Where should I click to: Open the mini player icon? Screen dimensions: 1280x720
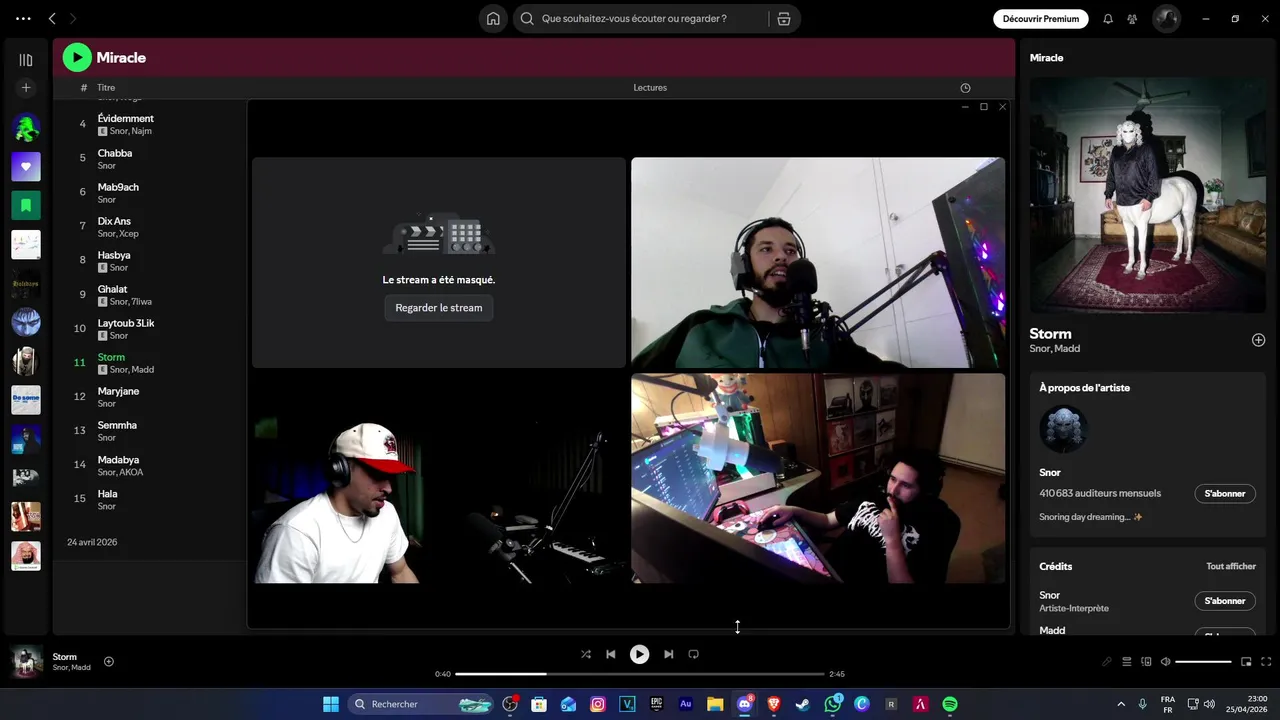[1246, 661]
